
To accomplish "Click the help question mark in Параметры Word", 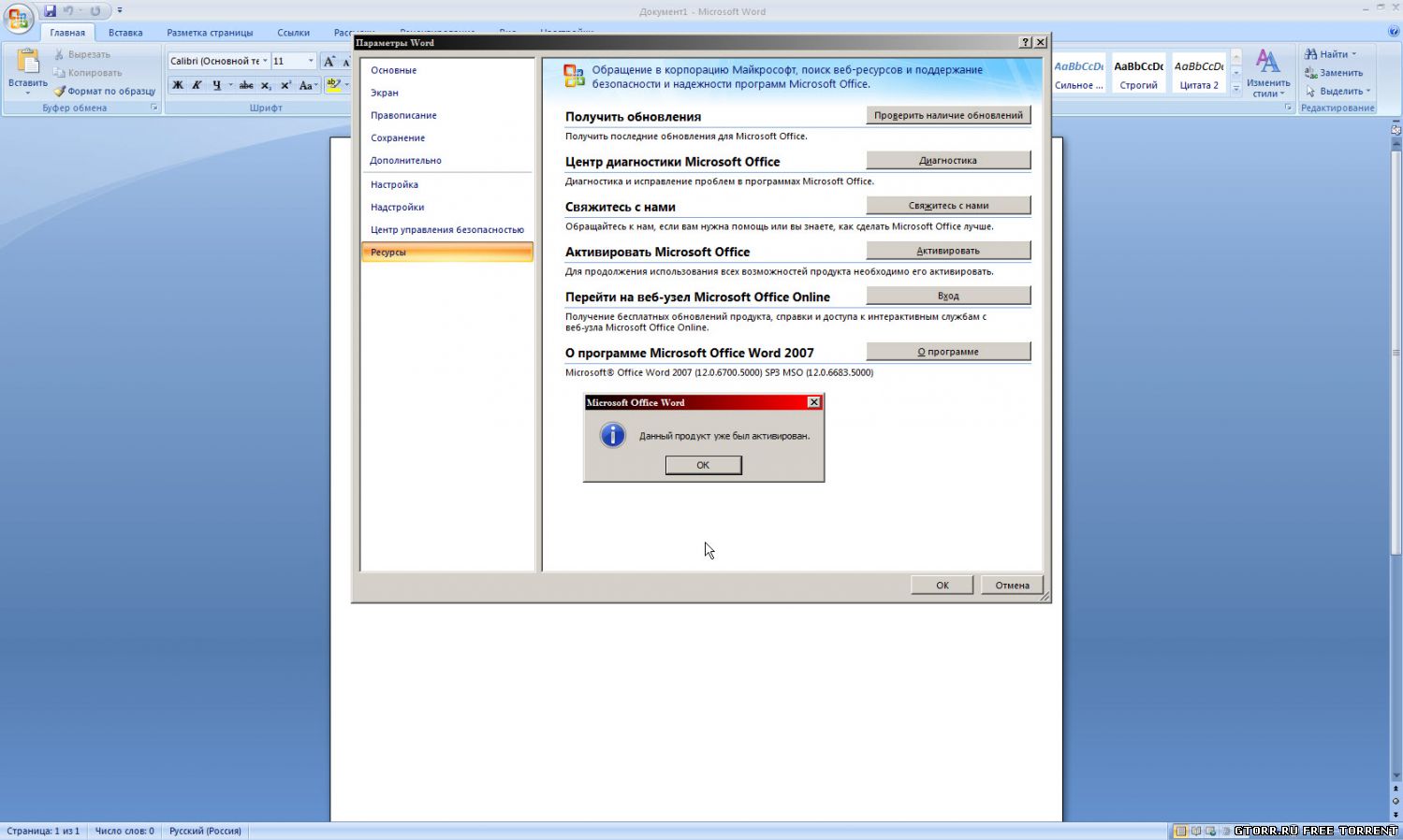I will tap(1026, 42).
